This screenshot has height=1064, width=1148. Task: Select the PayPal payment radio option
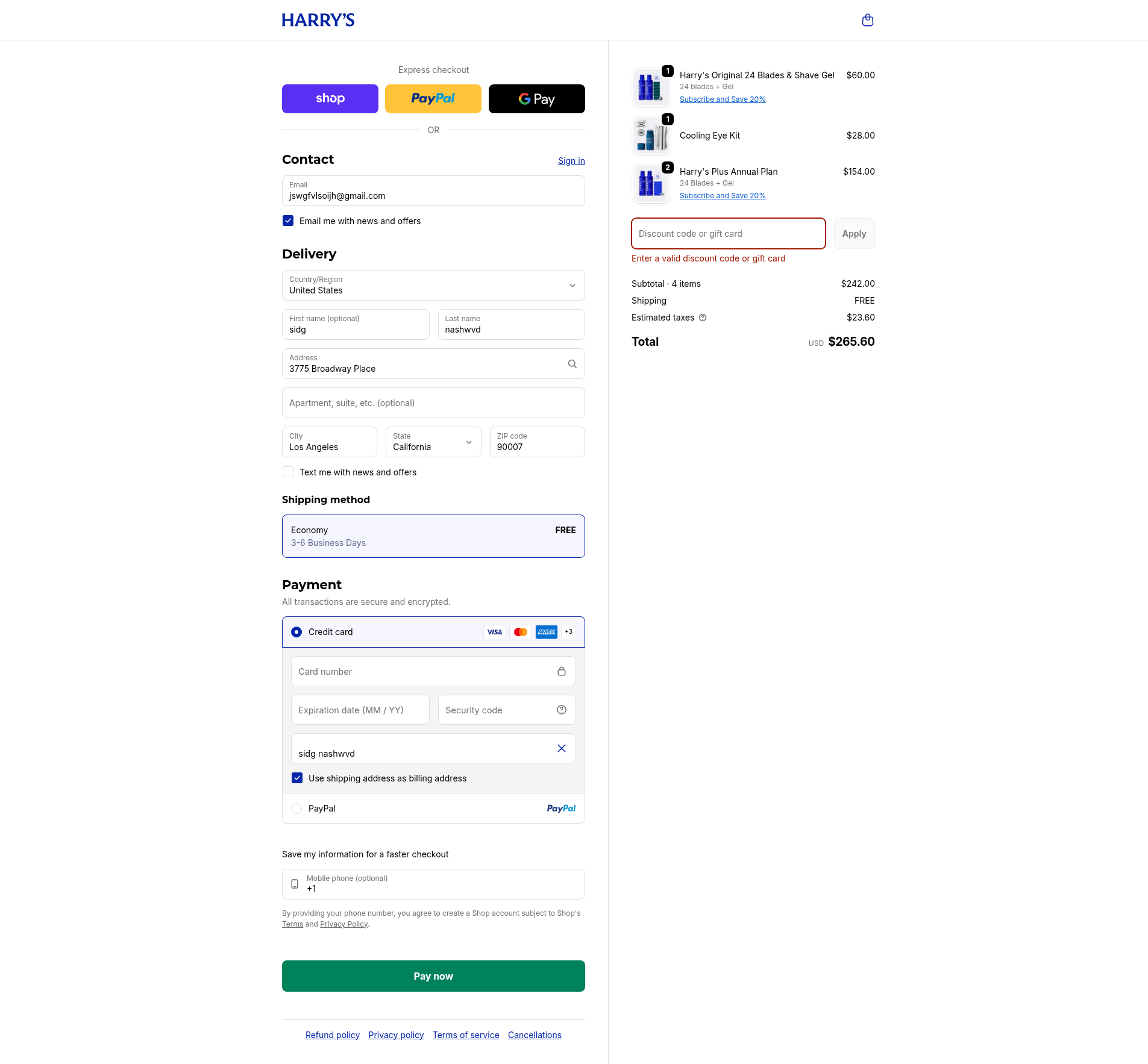[x=296, y=809]
